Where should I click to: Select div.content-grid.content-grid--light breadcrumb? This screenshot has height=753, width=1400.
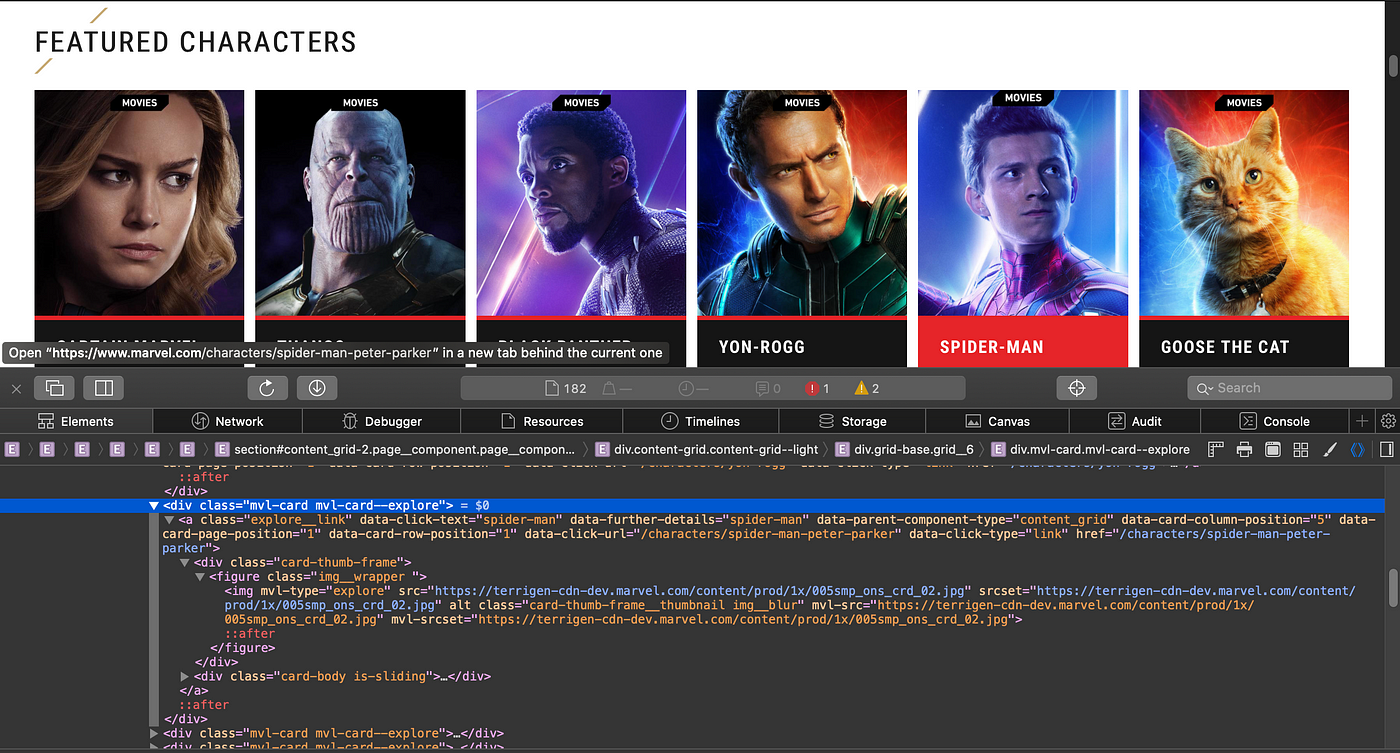[x=706, y=450]
